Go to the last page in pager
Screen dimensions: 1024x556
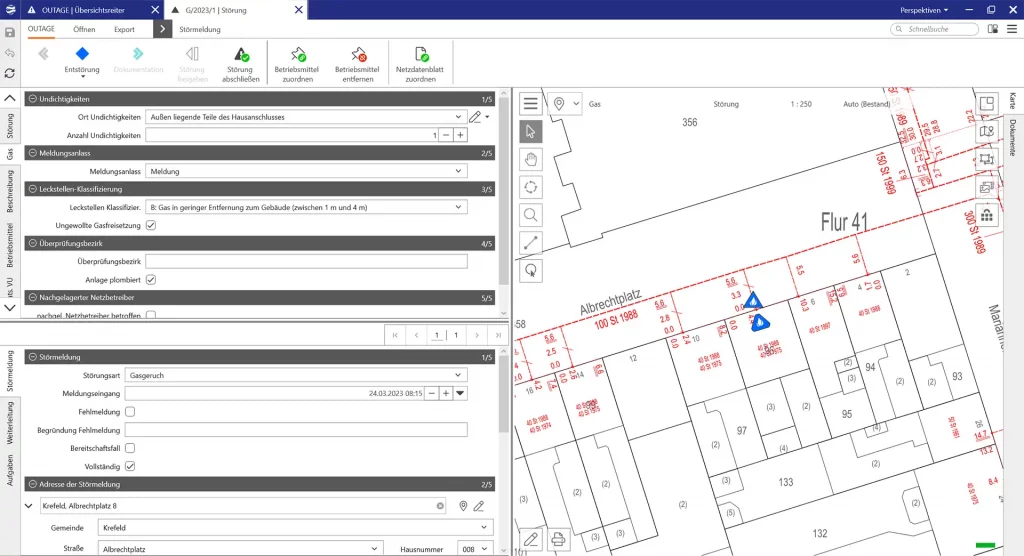point(499,335)
